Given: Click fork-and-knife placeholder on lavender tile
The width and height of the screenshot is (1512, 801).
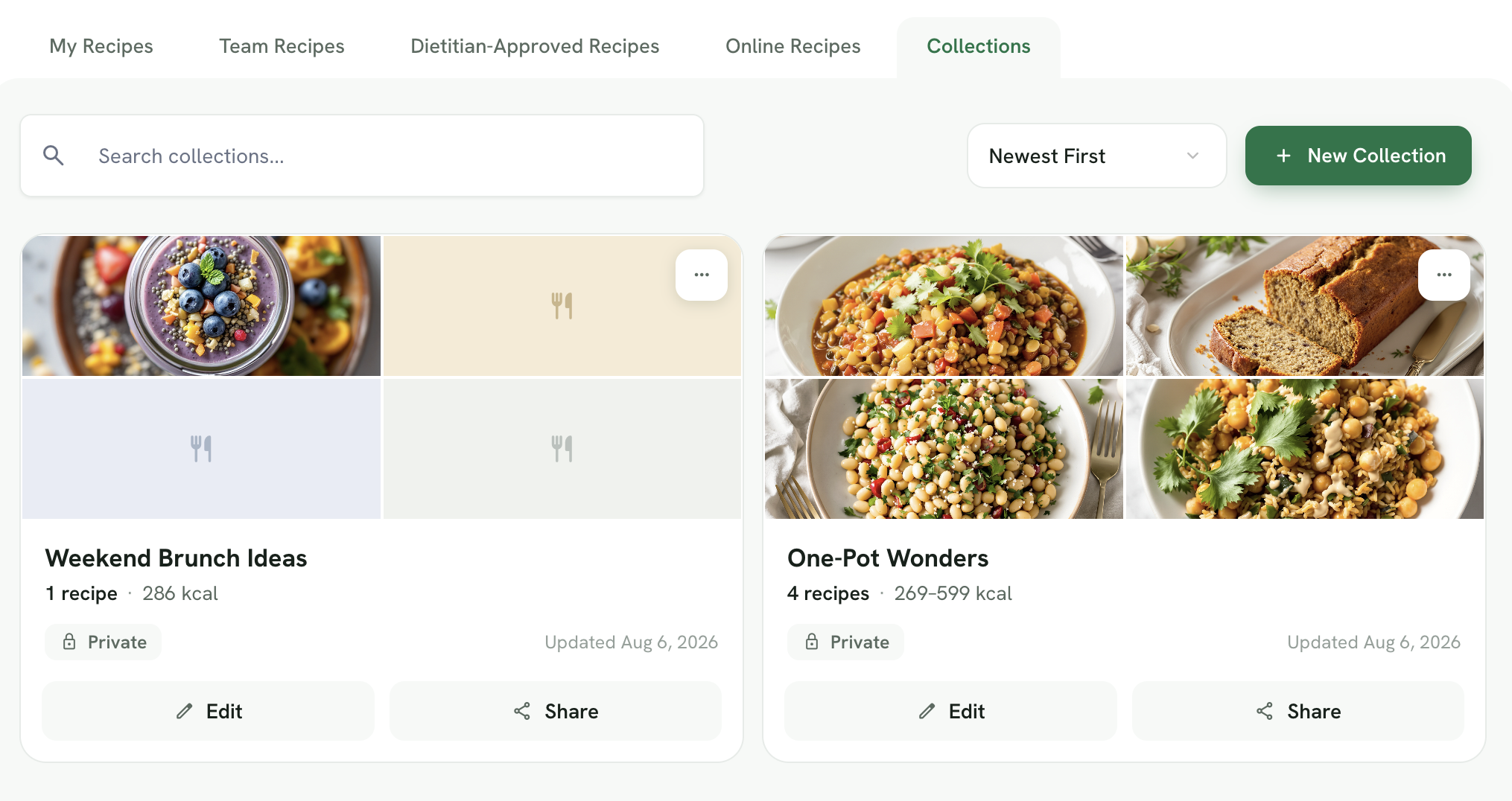Looking at the screenshot, I should coord(201,449).
